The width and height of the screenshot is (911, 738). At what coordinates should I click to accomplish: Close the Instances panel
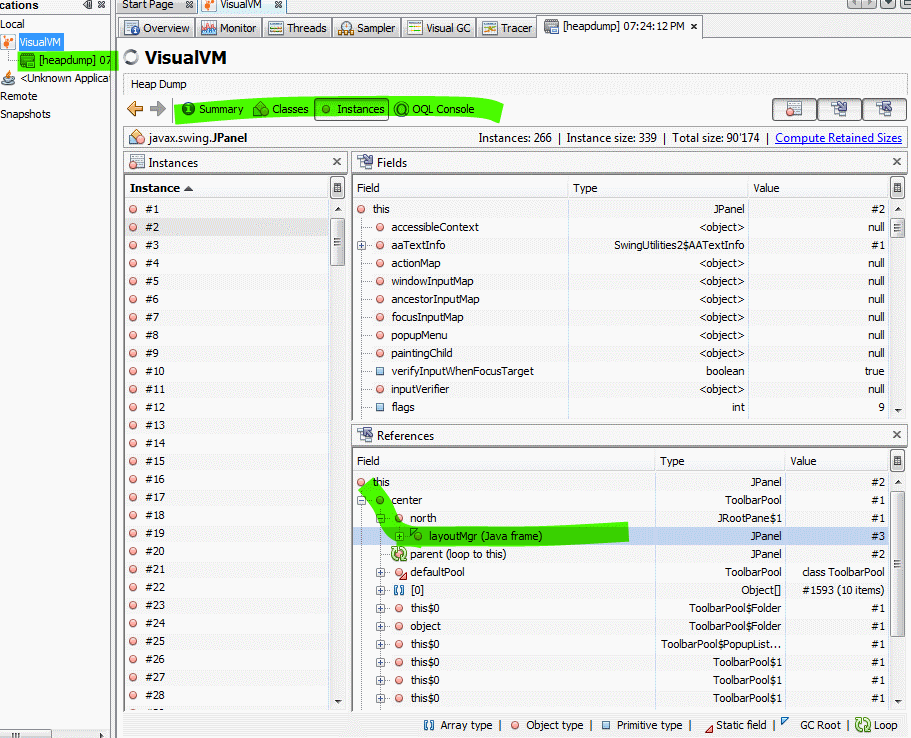[x=337, y=162]
